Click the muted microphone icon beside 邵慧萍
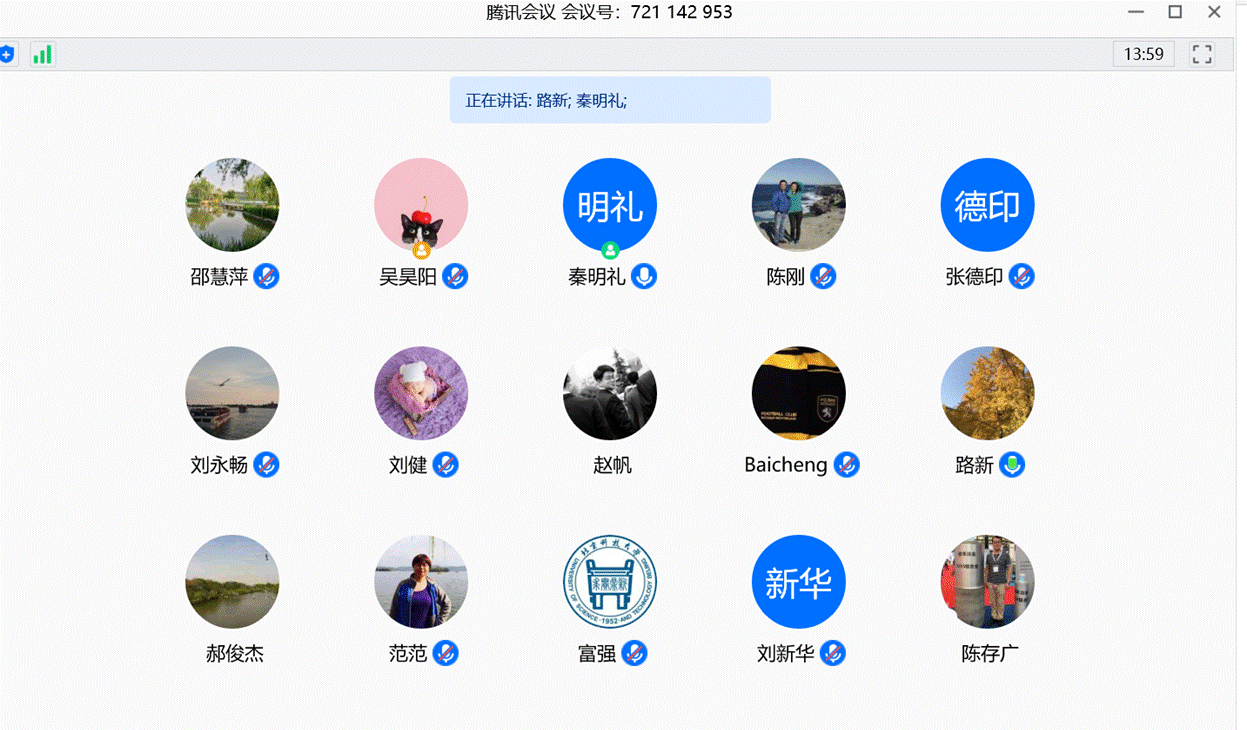The width and height of the screenshot is (1247, 730). (x=266, y=277)
